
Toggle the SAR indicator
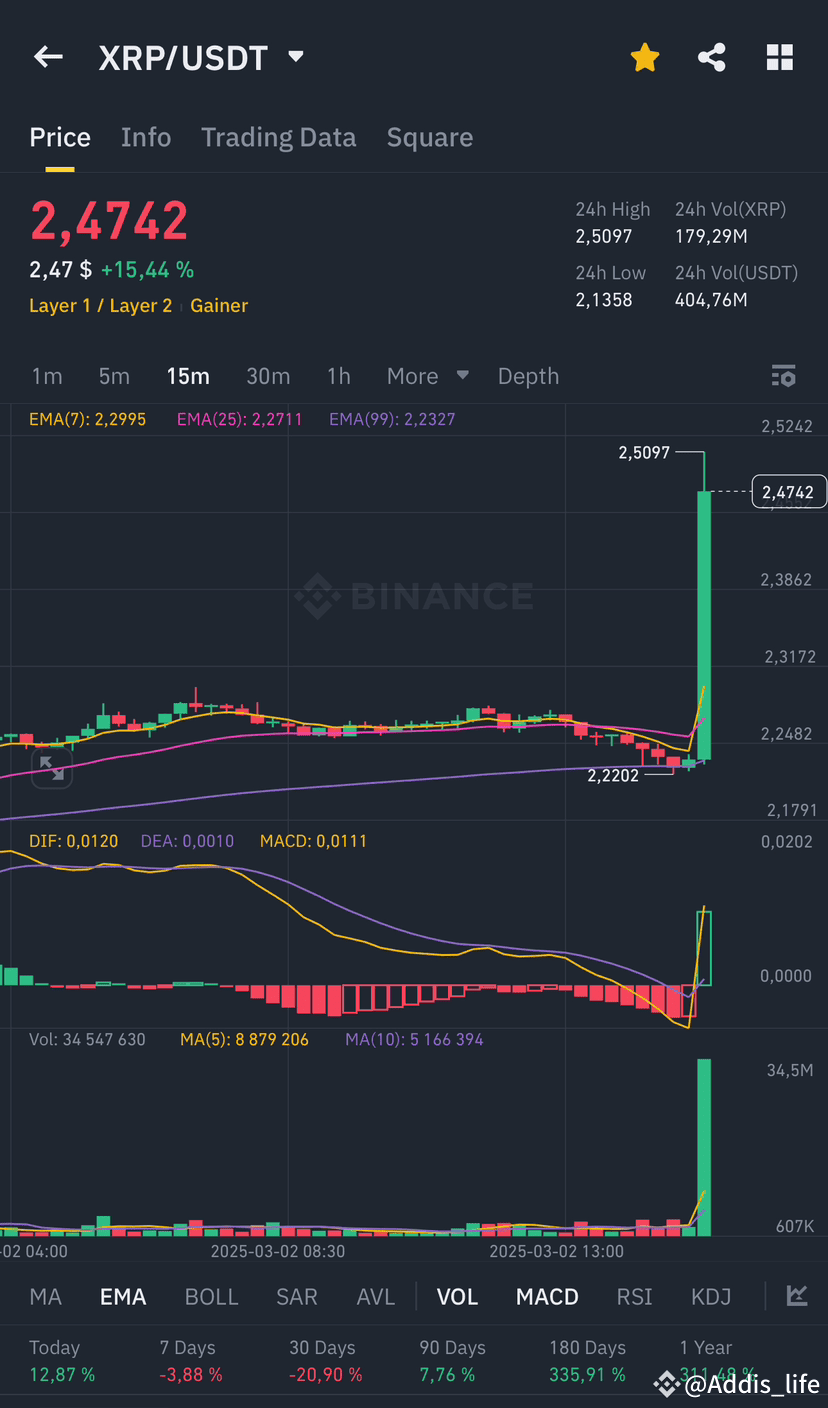click(297, 1297)
